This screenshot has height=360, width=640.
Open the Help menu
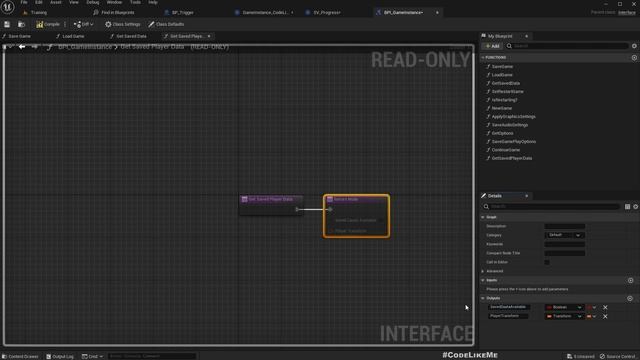click(x=153, y=2)
